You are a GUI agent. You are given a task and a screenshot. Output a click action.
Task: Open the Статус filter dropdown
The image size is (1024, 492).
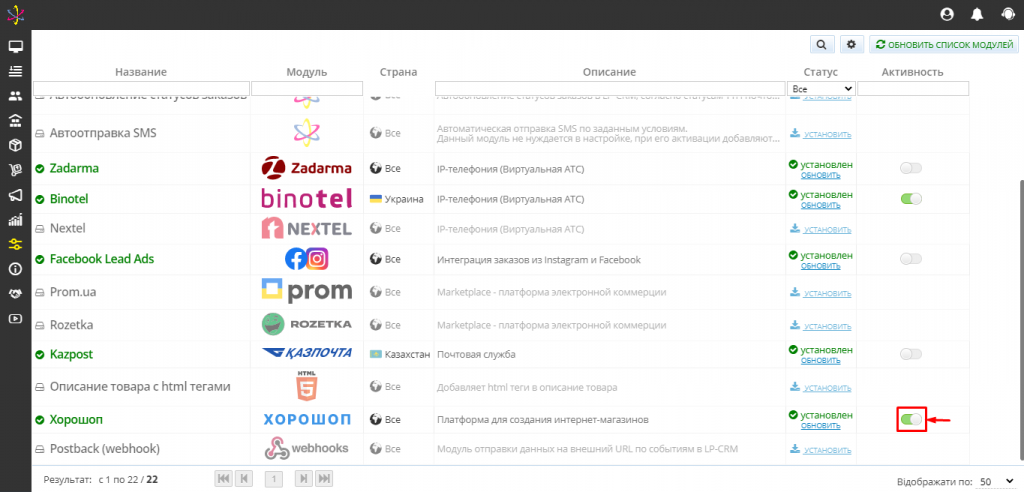(x=822, y=88)
